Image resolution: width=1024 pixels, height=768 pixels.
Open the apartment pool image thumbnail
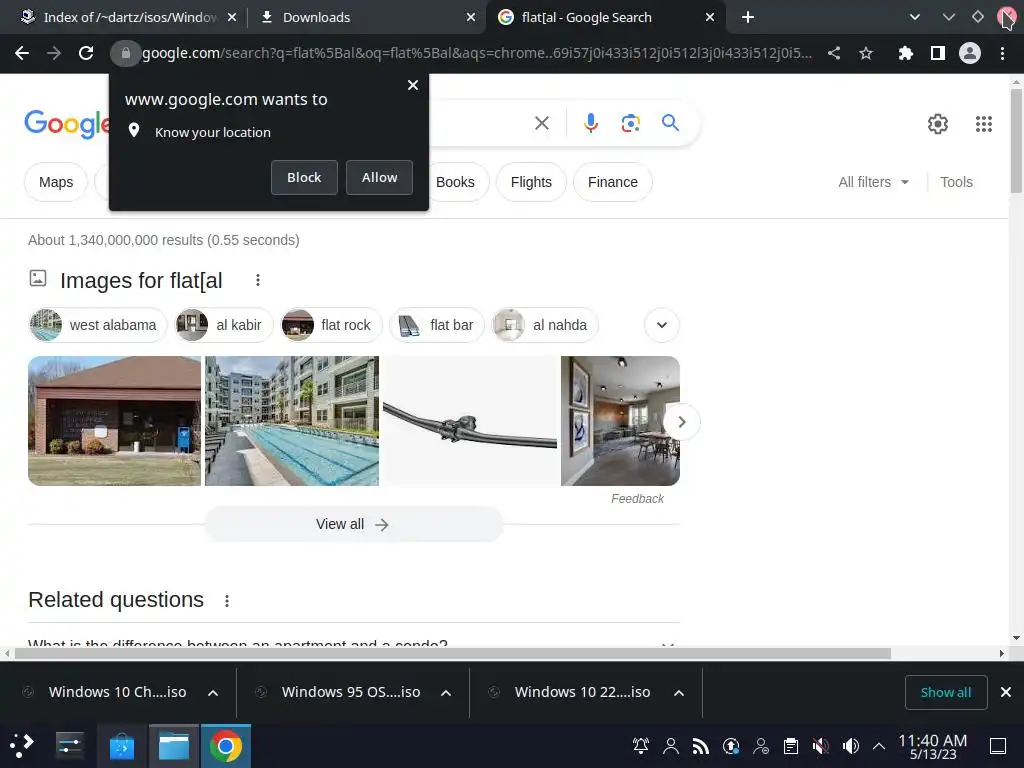click(x=292, y=421)
